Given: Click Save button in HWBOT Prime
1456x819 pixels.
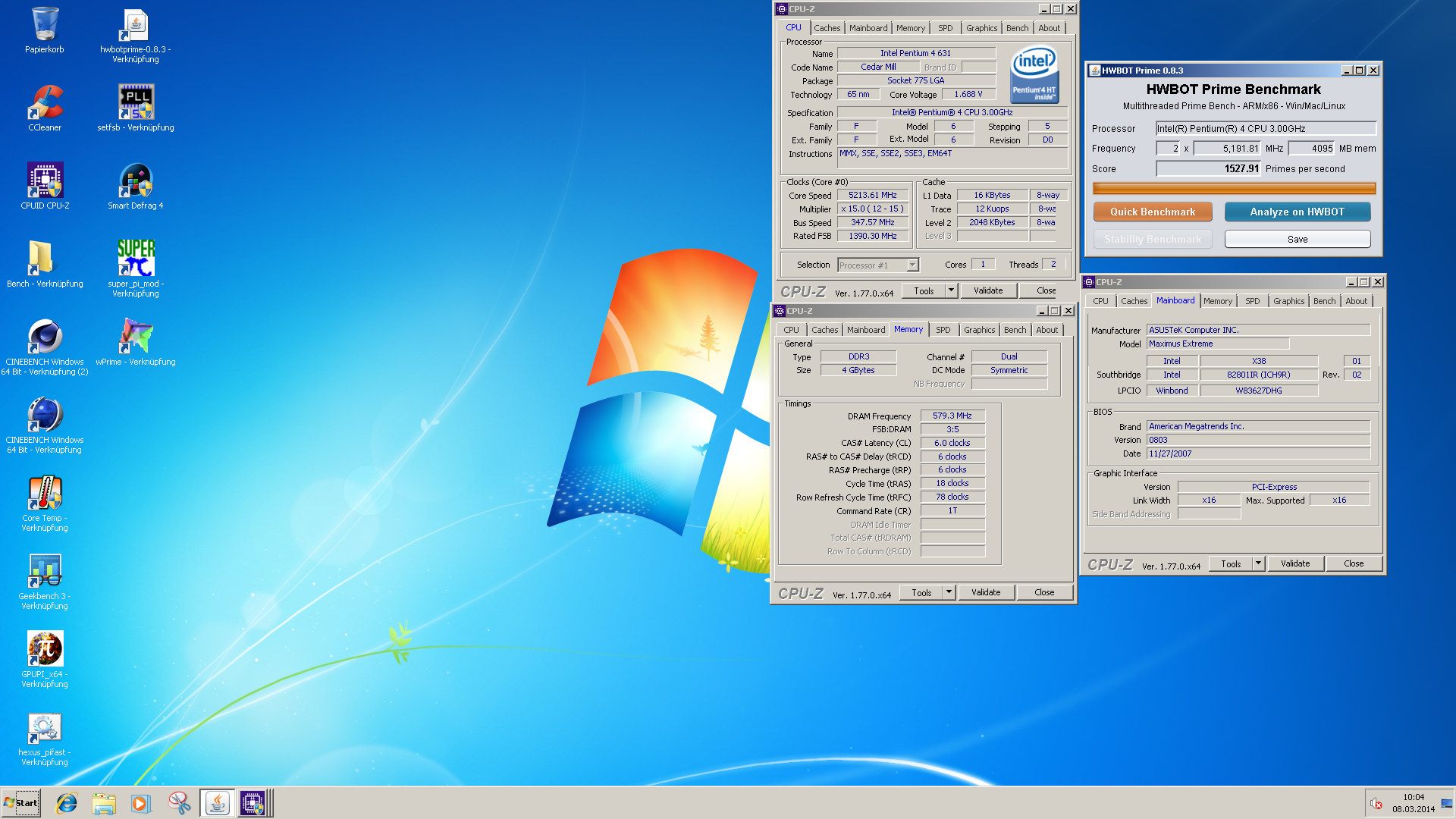Looking at the screenshot, I should (x=1297, y=239).
